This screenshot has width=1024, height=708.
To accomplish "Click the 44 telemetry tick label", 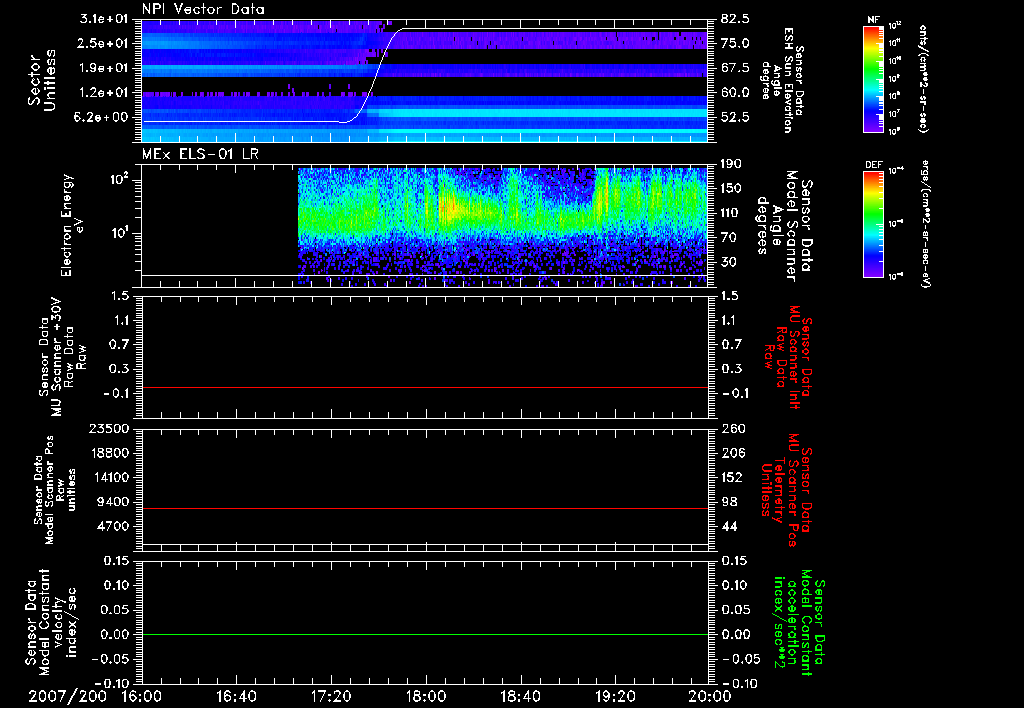I will pyautogui.click(x=729, y=526).
